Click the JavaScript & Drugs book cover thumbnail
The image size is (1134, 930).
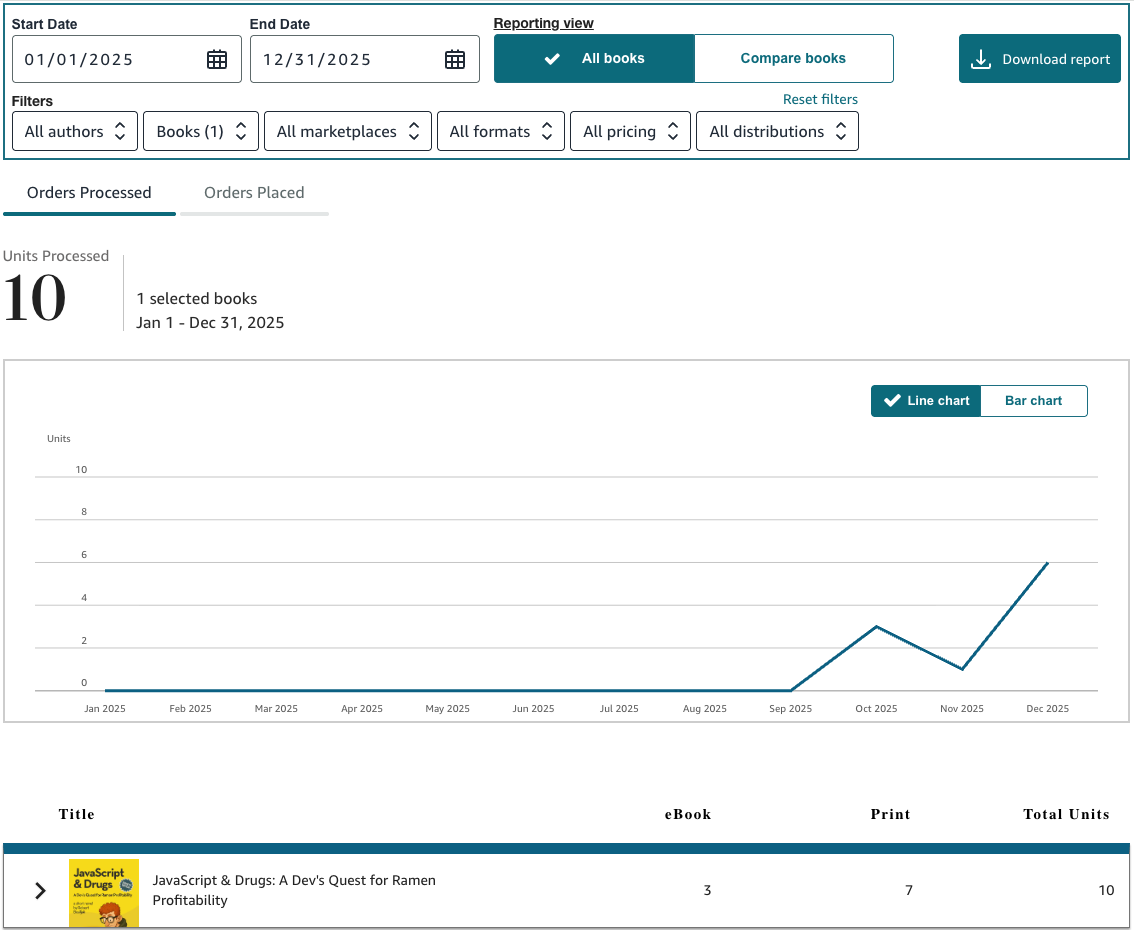pos(104,892)
